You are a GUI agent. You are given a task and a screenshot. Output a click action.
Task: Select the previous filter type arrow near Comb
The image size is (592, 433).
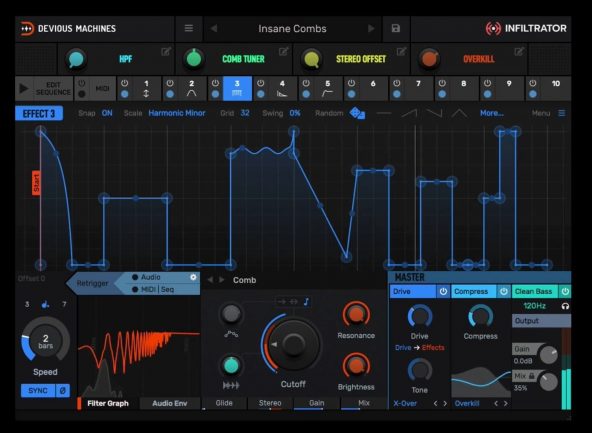click(x=211, y=280)
